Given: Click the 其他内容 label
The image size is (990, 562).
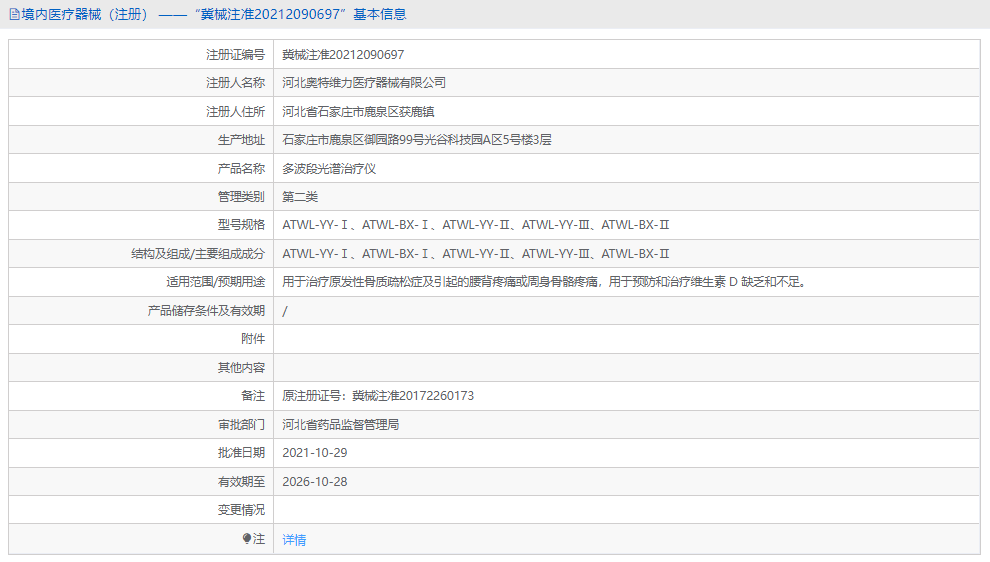Looking at the screenshot, I should coord(241,368).
